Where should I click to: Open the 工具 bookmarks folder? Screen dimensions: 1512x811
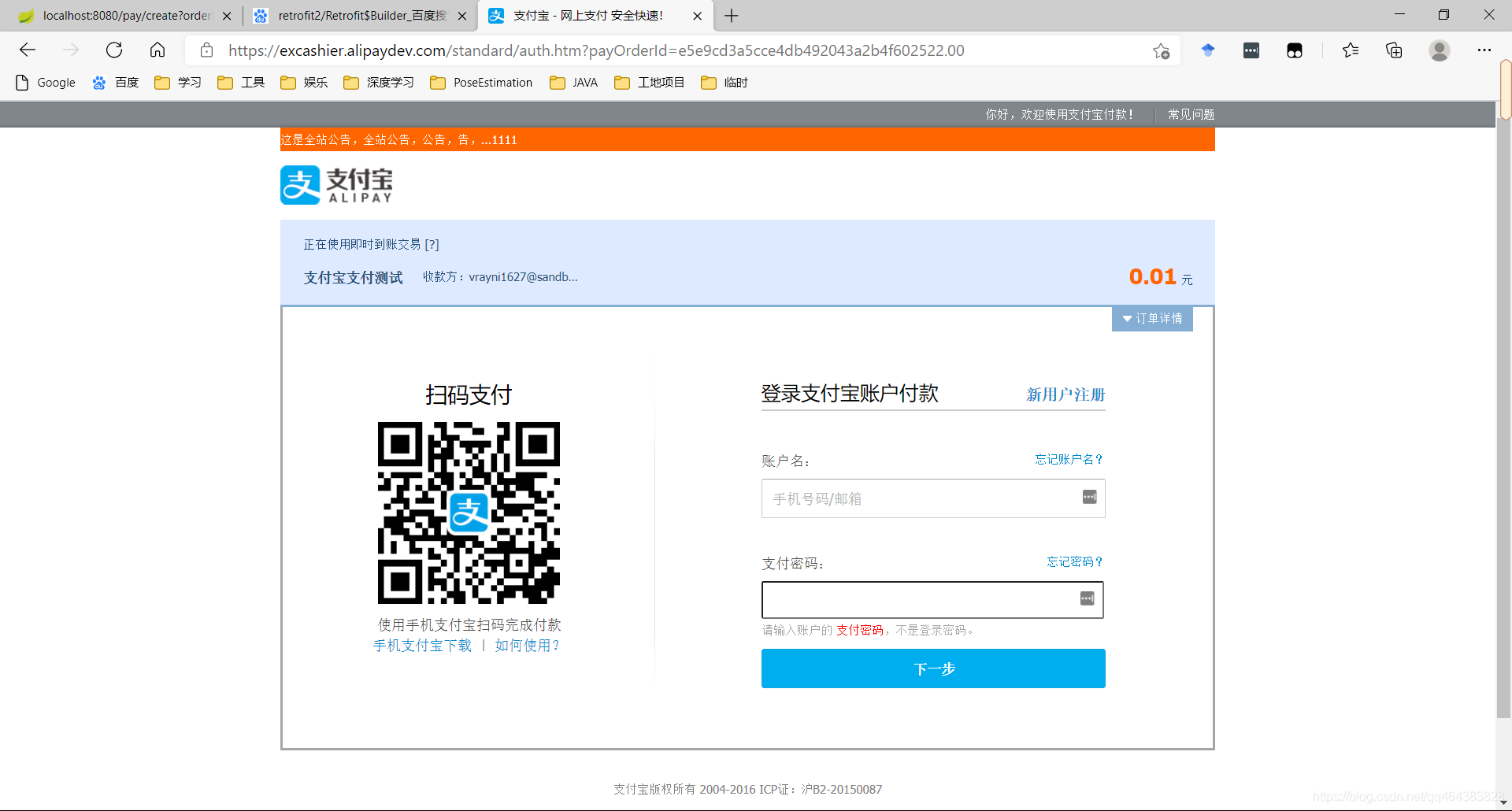tap(241, 83)
